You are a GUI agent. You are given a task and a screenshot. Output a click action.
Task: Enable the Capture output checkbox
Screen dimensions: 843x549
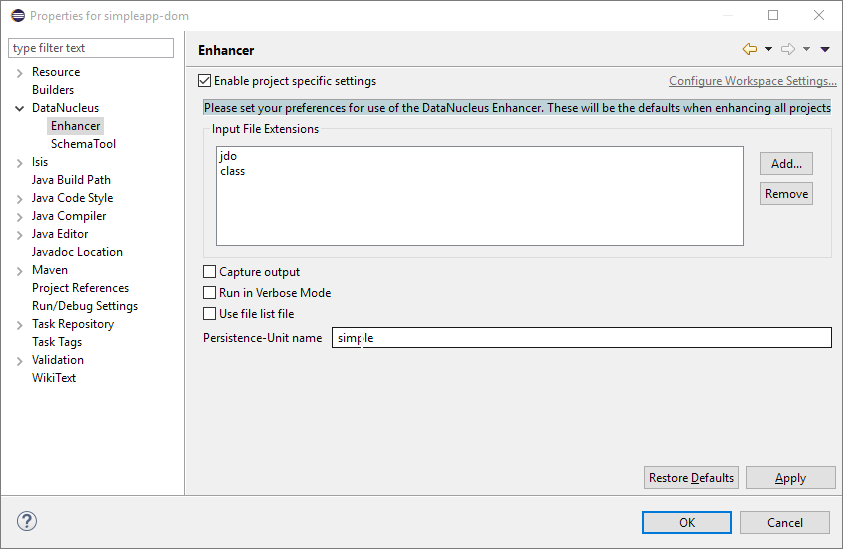209,272
